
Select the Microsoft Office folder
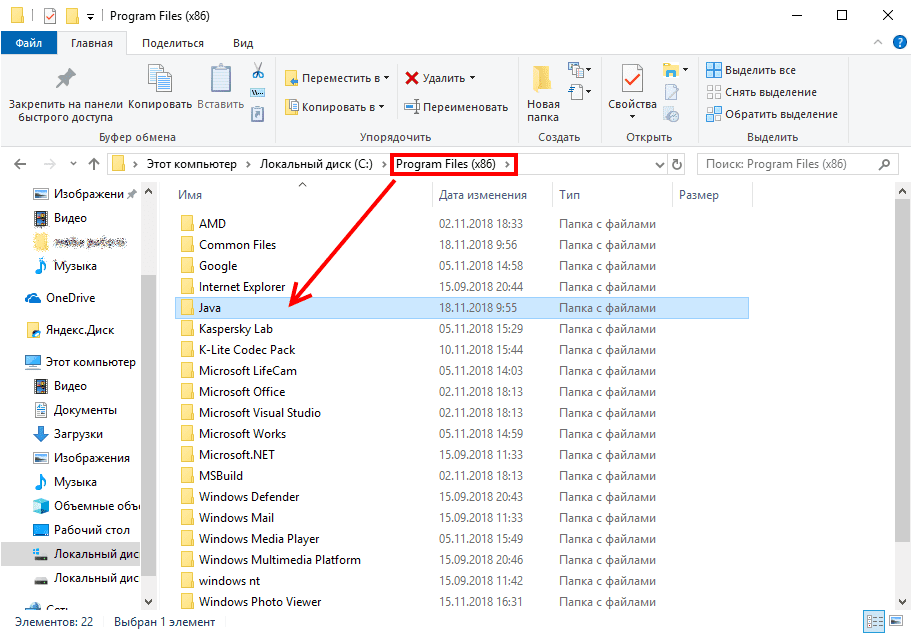[242, 392]
